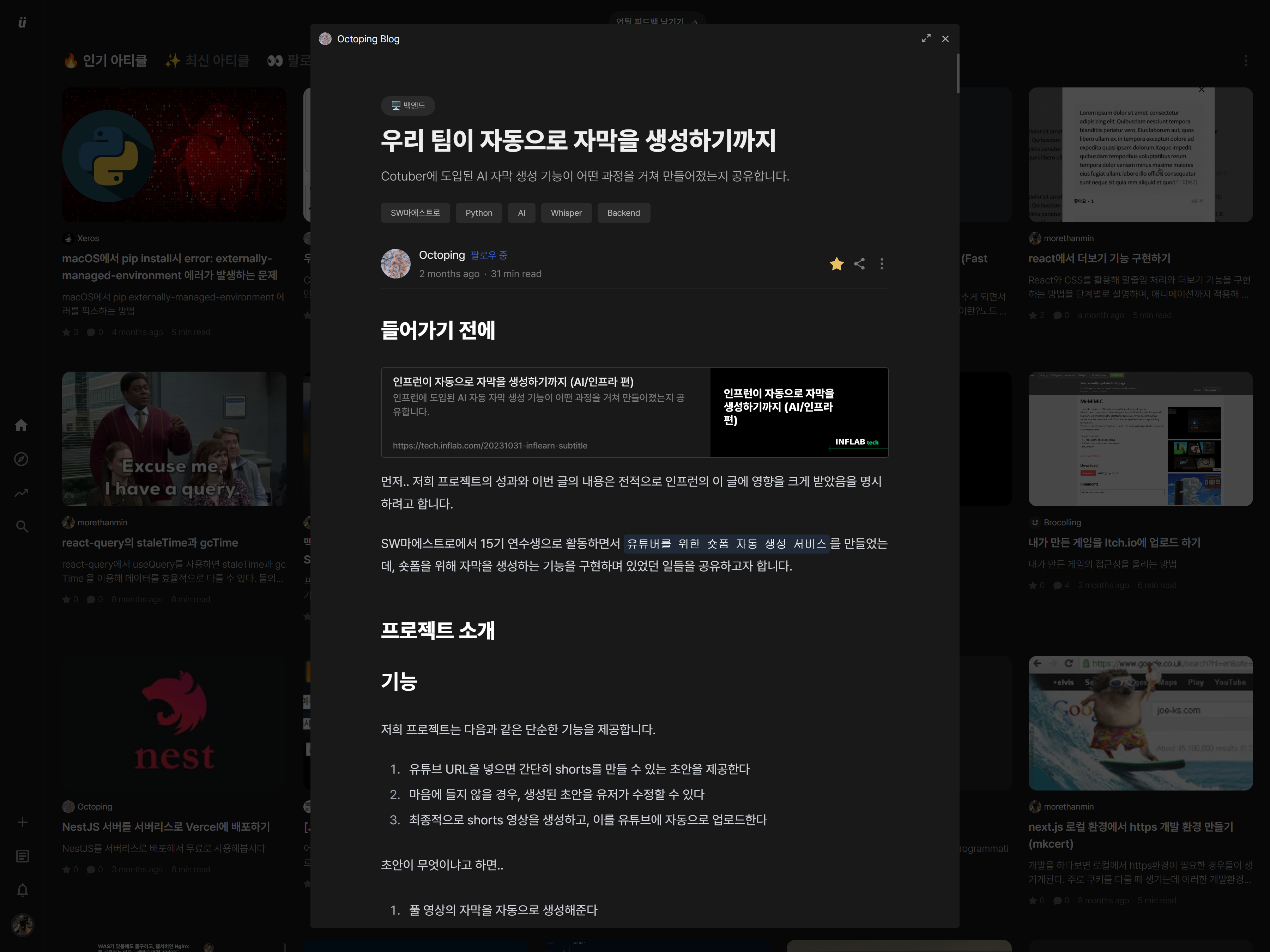Open the NestJS Vercel 배포하기 article
The height and width of the screenshot is (952, 1270).
(166, 827)
